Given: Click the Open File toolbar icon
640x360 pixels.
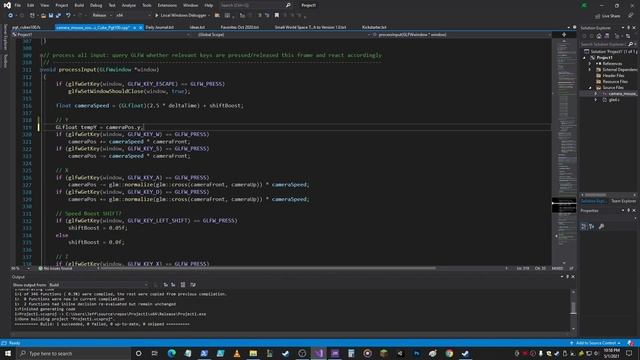Looking at the screenshot, I should [x=43, y=16].
